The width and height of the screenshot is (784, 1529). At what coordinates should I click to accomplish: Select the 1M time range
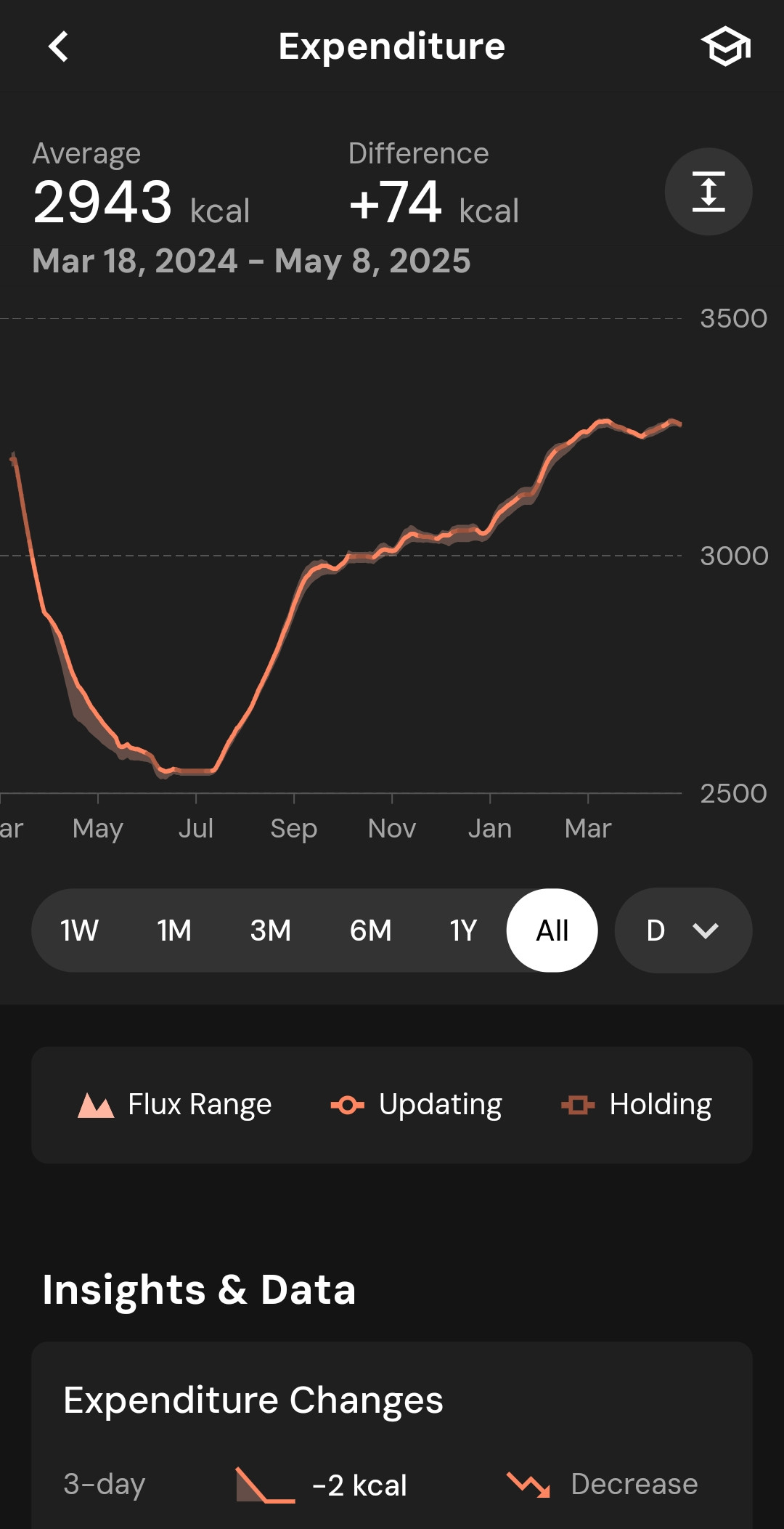pyautogui.click(x=174, y=930)
